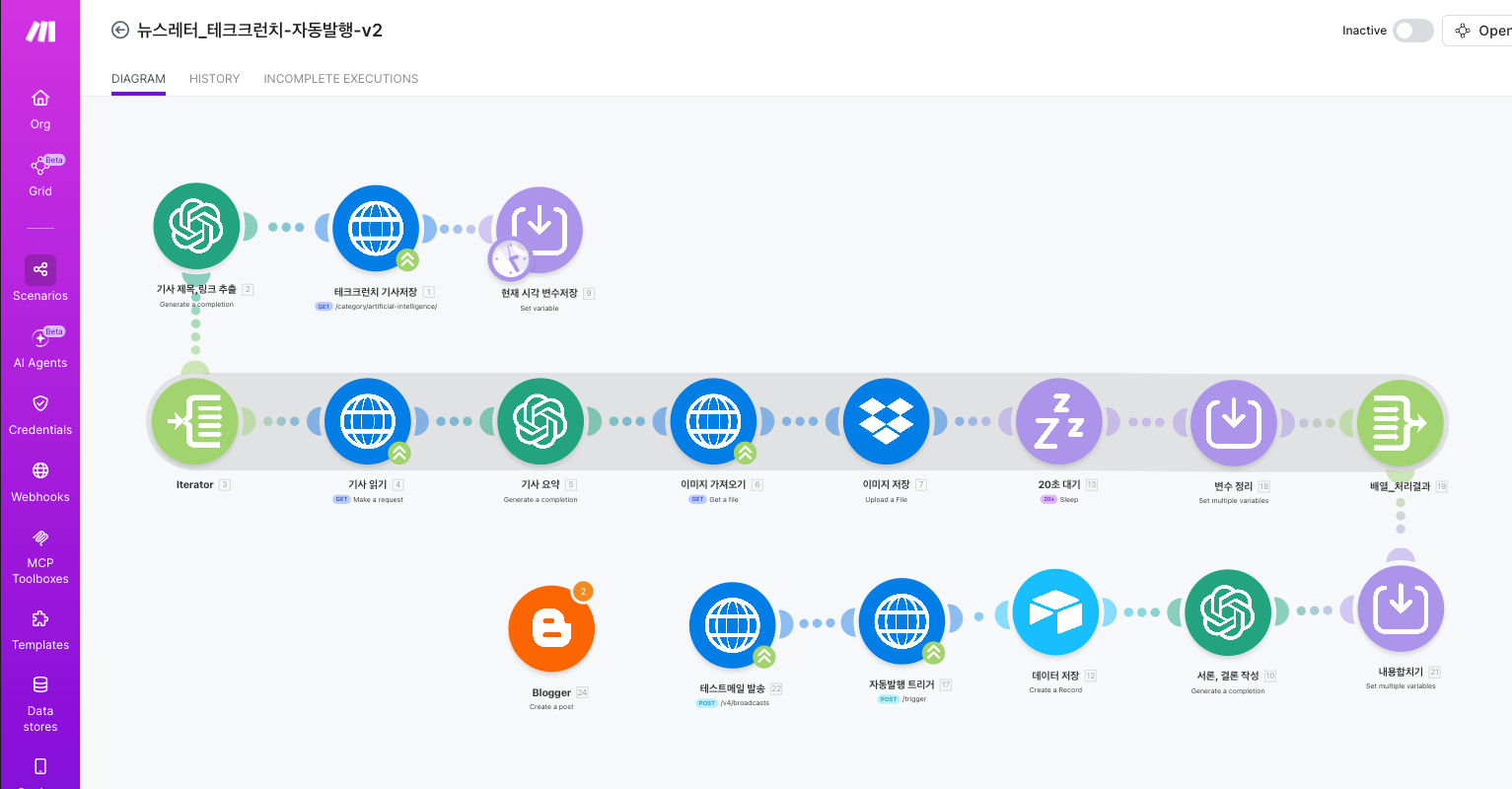
Task: Open the HTTP module 이미지 가져오기
Action: pyautogui.click(x=713, y=422)
